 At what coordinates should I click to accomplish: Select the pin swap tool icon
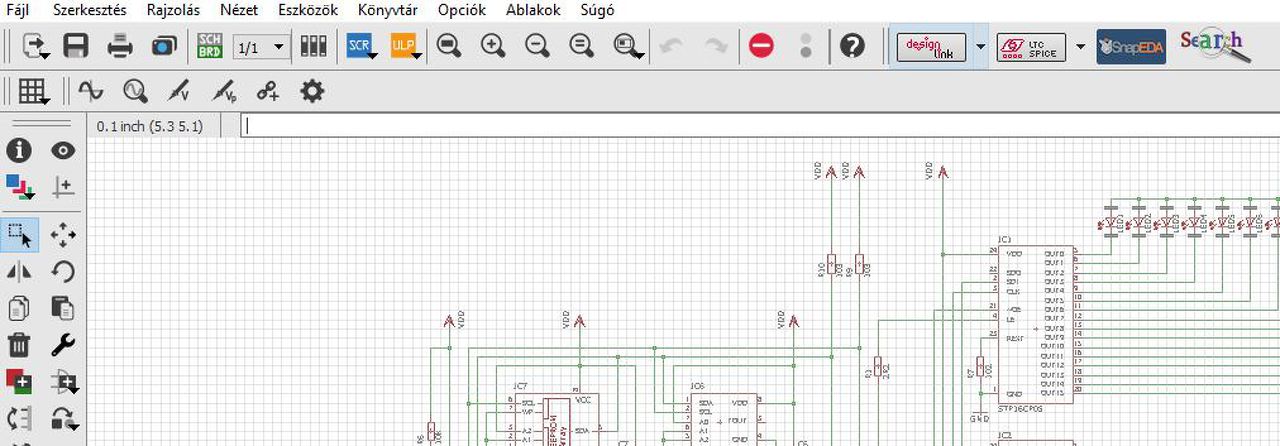19,418
